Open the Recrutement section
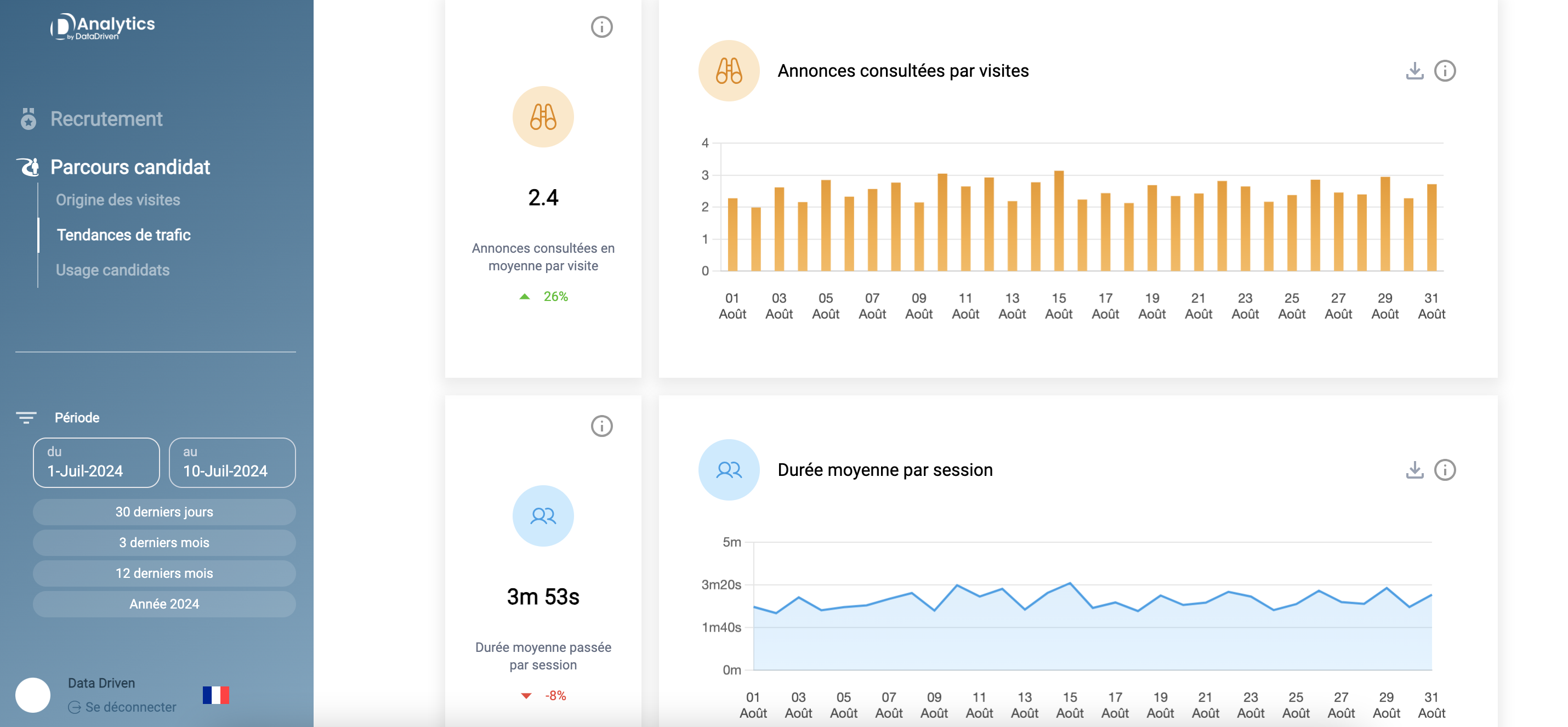Image resolution: width=1568 pixels, height=727 pixels. (x=106, y=119)
